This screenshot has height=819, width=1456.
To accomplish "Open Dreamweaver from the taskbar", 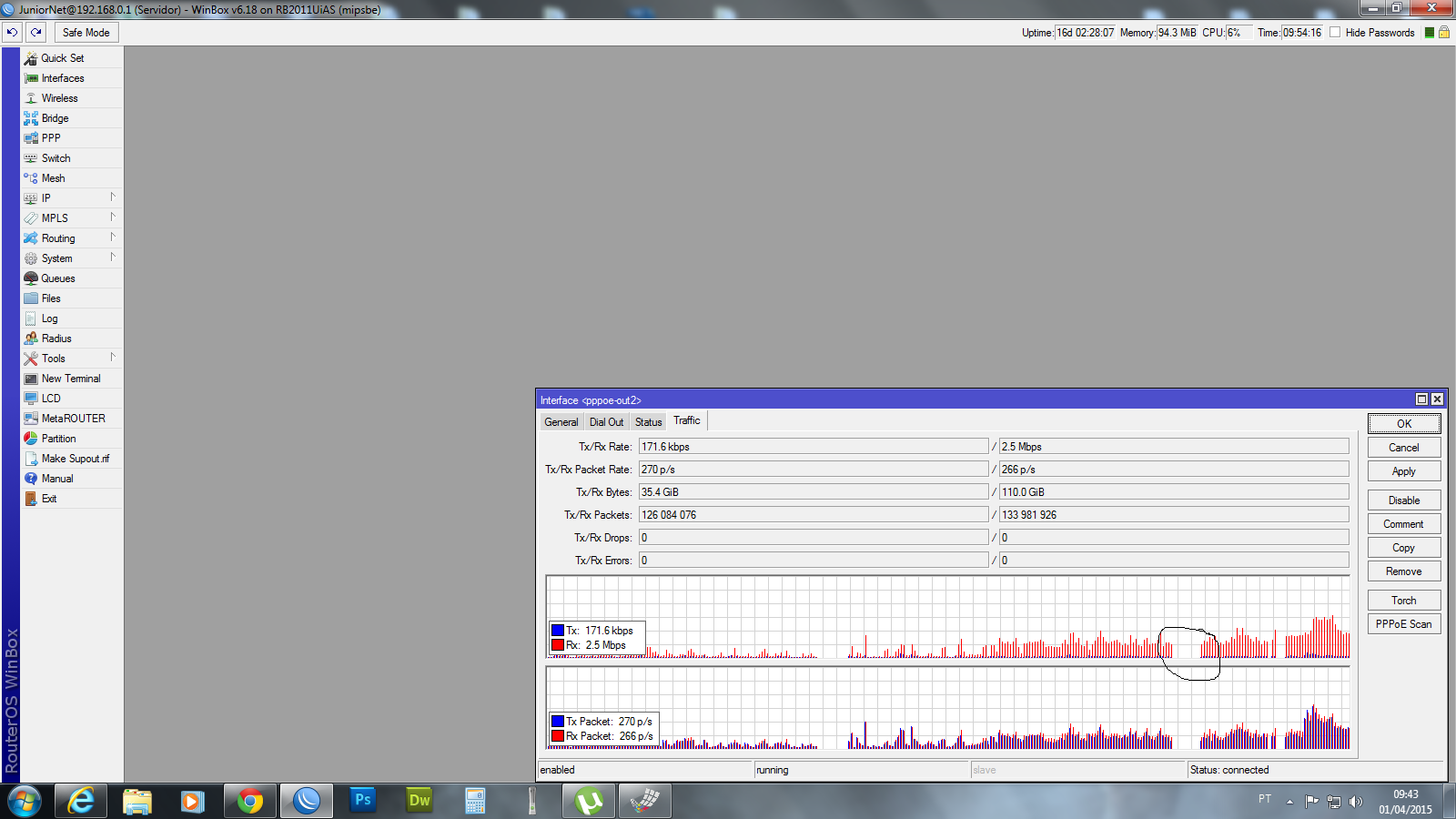I will click(x=420, y=801).
